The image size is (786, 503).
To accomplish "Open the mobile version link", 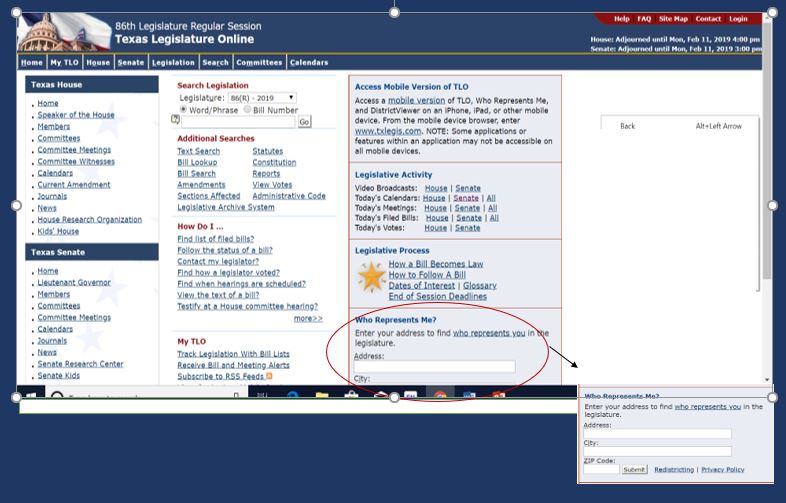I will pos(416,100).
